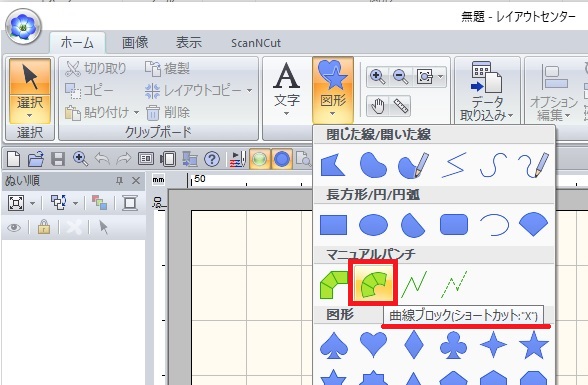This screenshot has height=385, width=588.
Task: Expand the 貼り付け dropdown arrow
Action: tap(136, 112)
